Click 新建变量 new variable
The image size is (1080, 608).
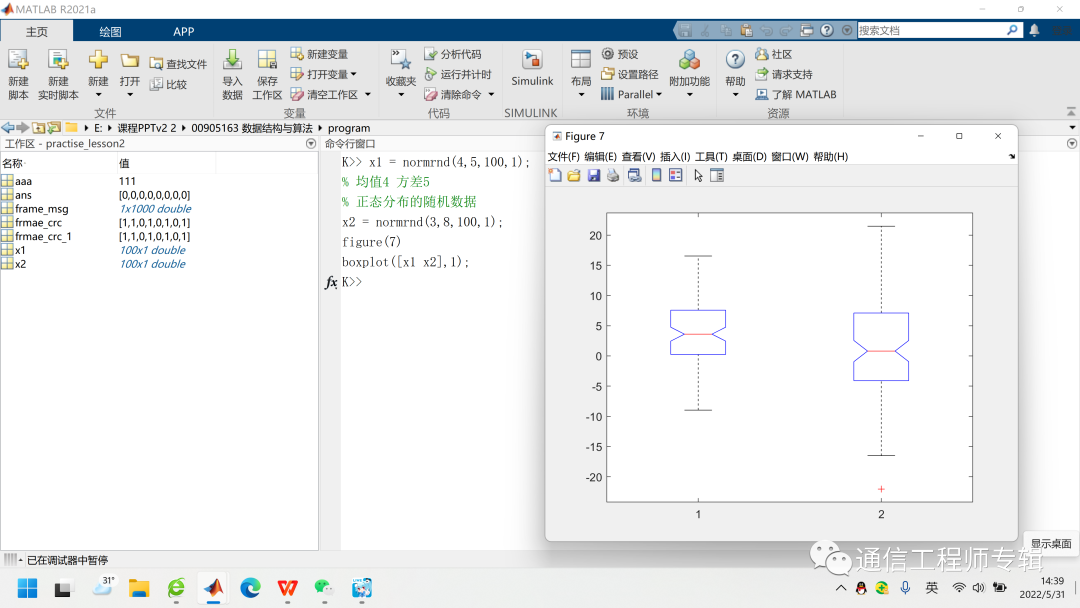(x=319, y=54)
